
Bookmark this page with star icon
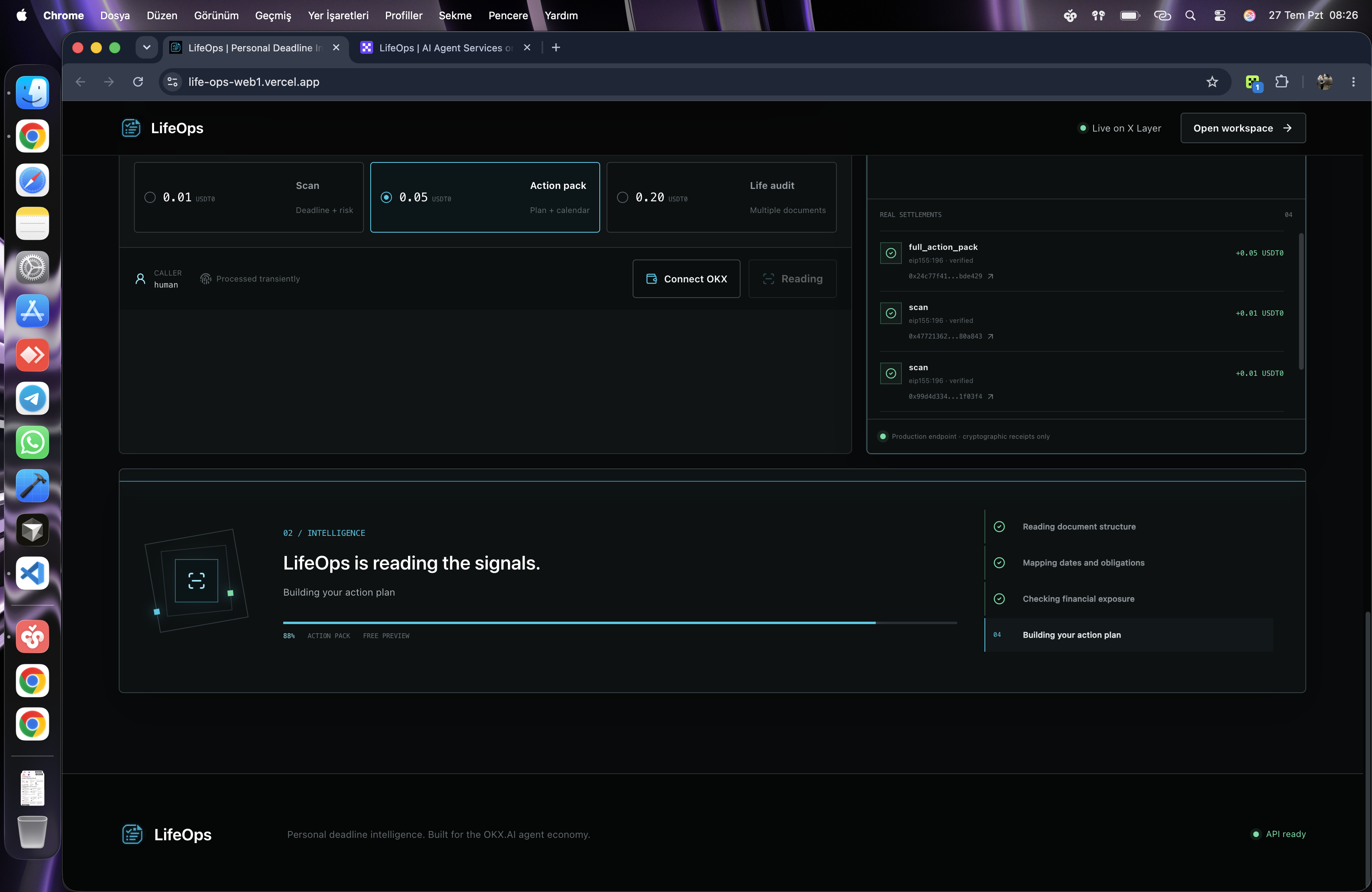coord(1212,82)
